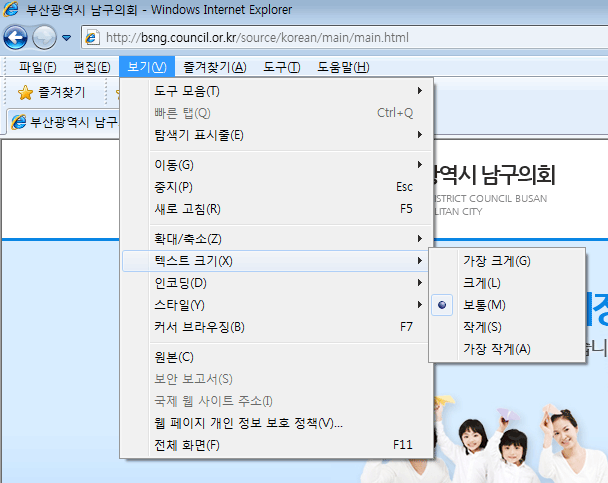Open the 즐겨찾기(A) menu in menu bar

click(214, 67)
